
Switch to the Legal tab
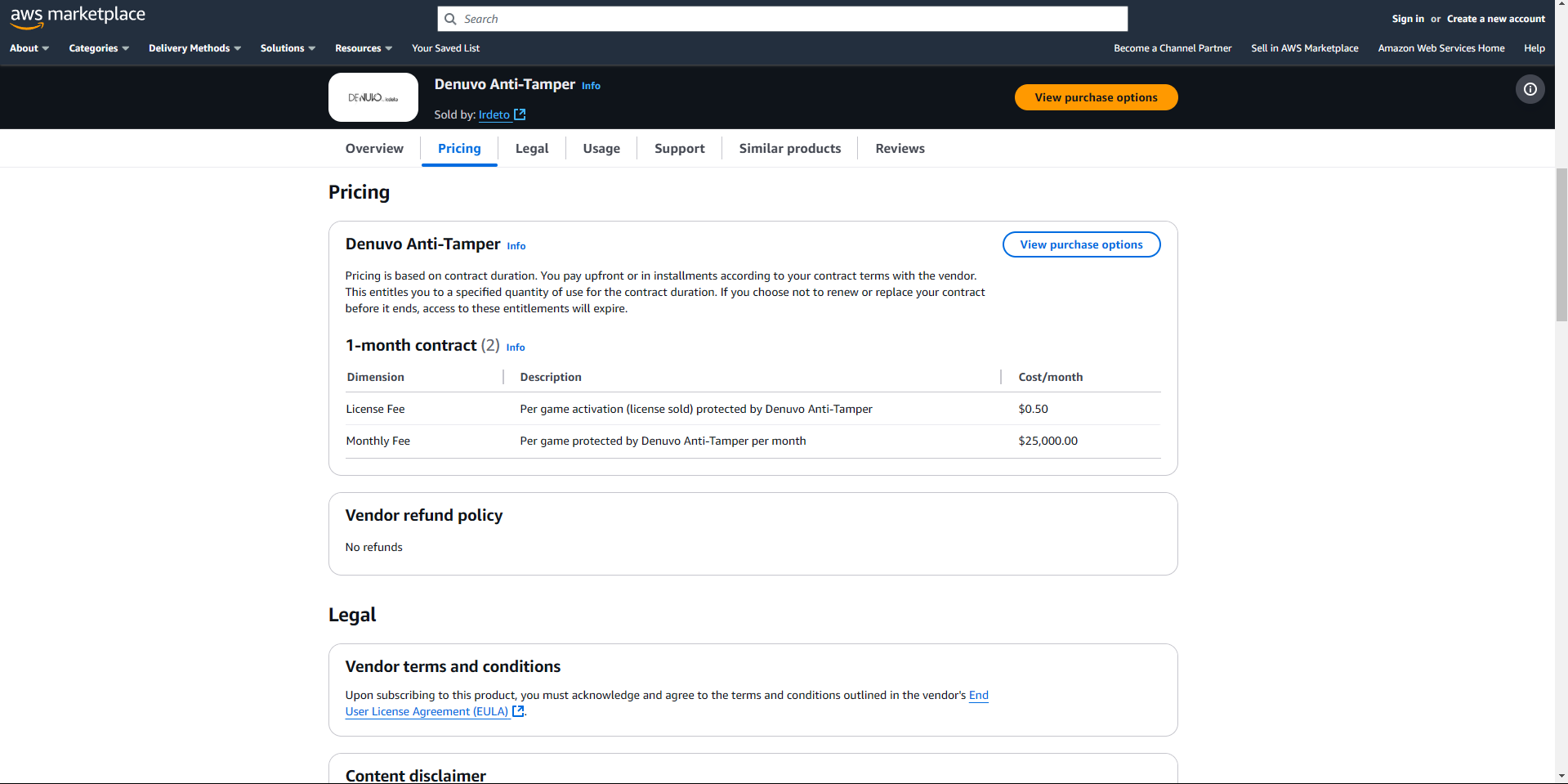(532, 148)
